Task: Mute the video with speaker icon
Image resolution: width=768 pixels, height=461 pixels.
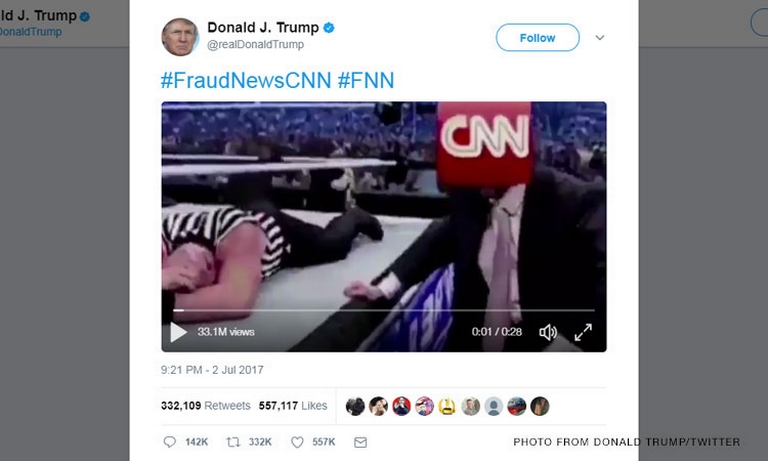Action: pos(548,332)
